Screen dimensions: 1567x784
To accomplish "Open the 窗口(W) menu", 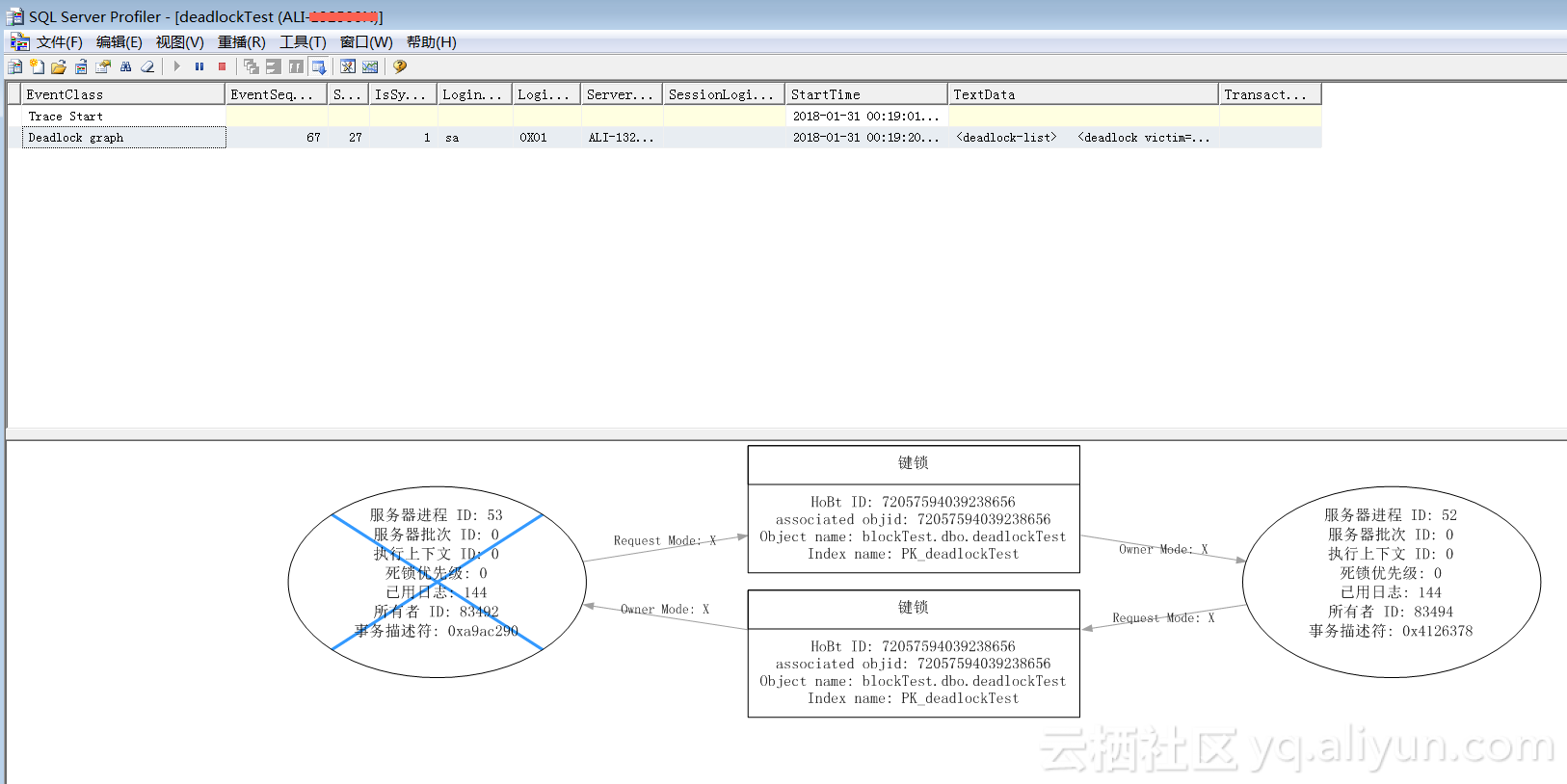I will tap(366, 42).
